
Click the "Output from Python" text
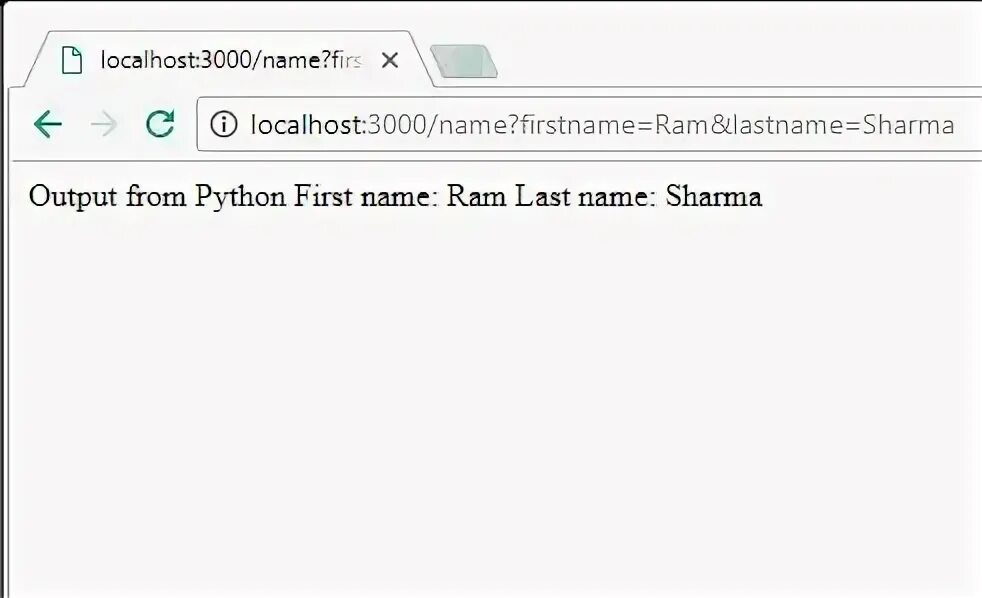click(x=157, y=196)
